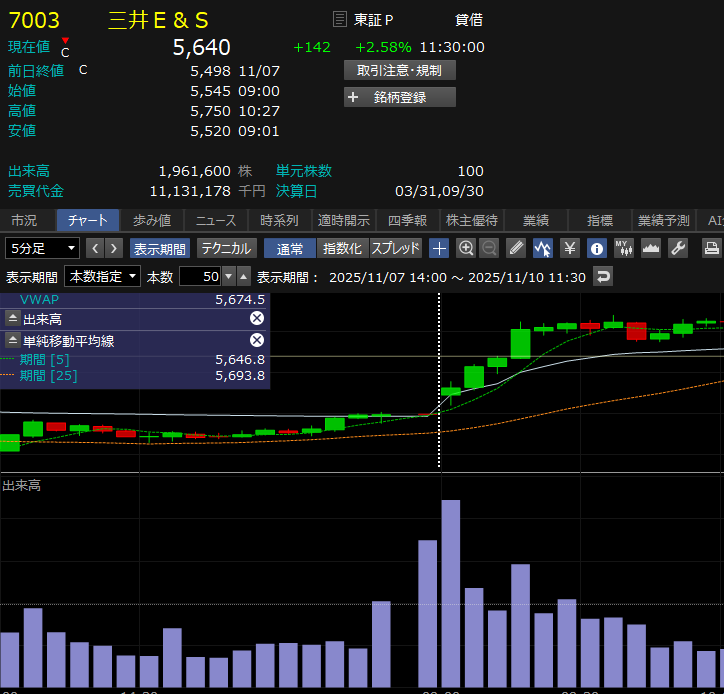
Task: Switch chart to 通常 normal mode
Action: [290, 248]
